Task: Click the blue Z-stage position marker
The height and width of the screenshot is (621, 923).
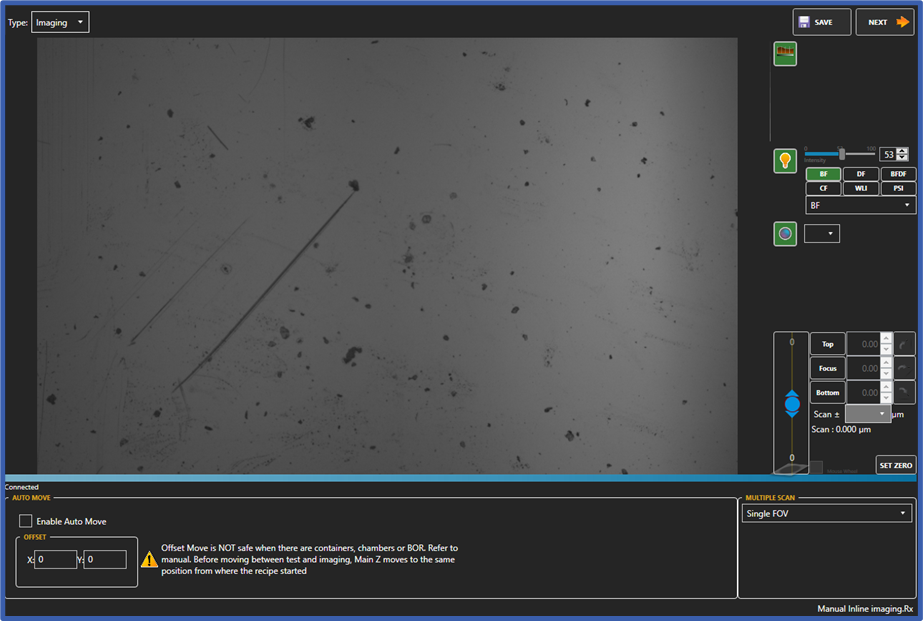Action: pos(792,403)
